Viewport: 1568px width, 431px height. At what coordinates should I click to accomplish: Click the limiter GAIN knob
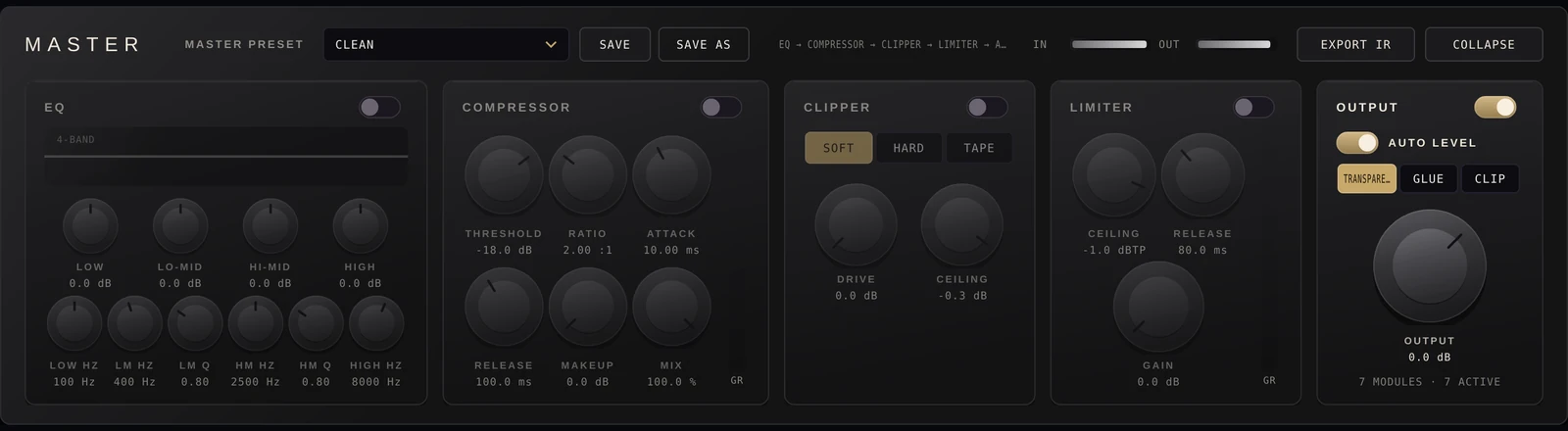pos(1158,306)
